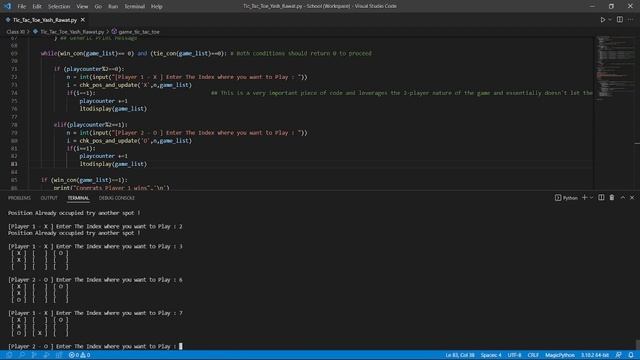
Task: Click the terminal vertical scrollbar
Action: pyautogui.click(x=637, y=344)
